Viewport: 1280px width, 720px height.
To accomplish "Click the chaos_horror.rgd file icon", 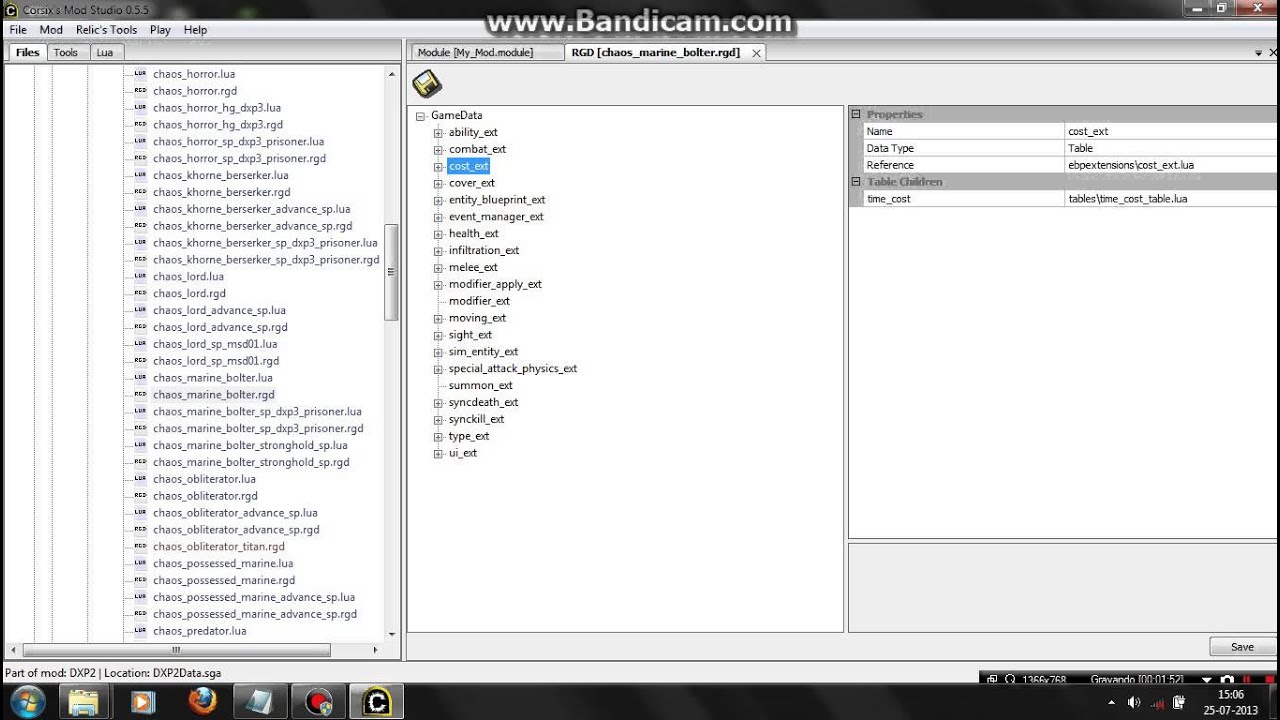I will [140, 91].
